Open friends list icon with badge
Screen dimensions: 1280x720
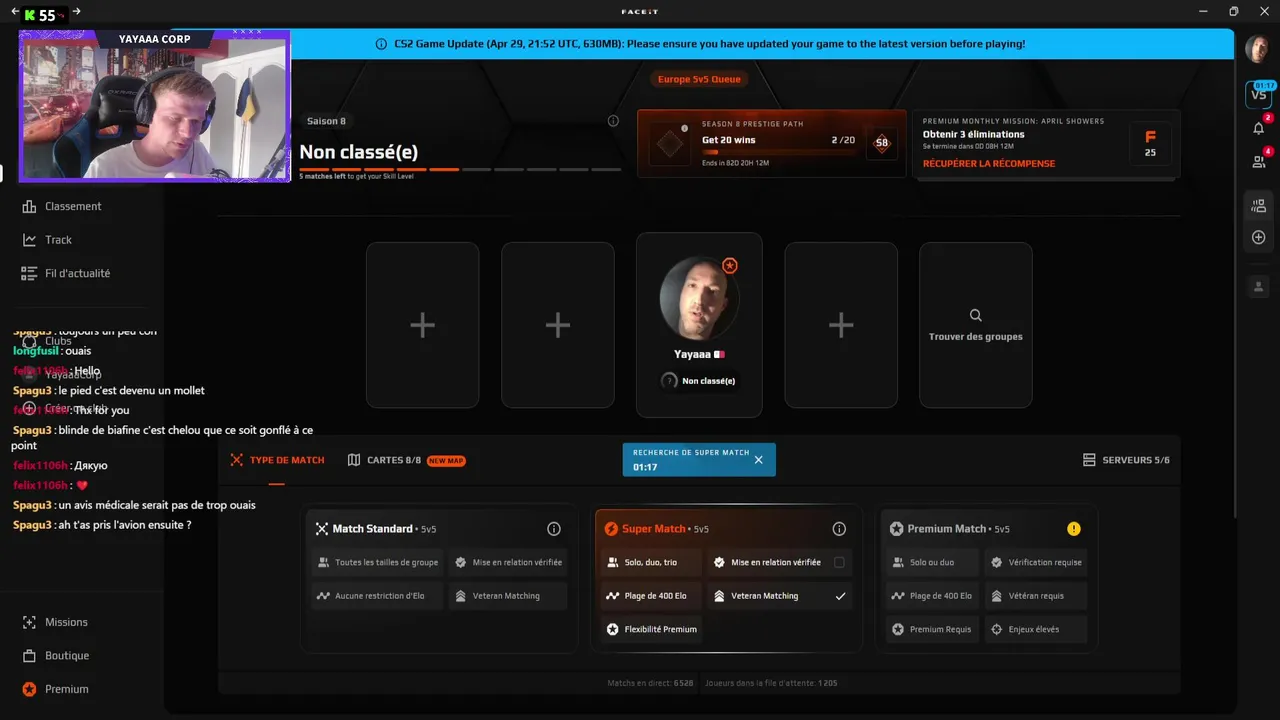pyautogui.click(x=1259, y=161)
